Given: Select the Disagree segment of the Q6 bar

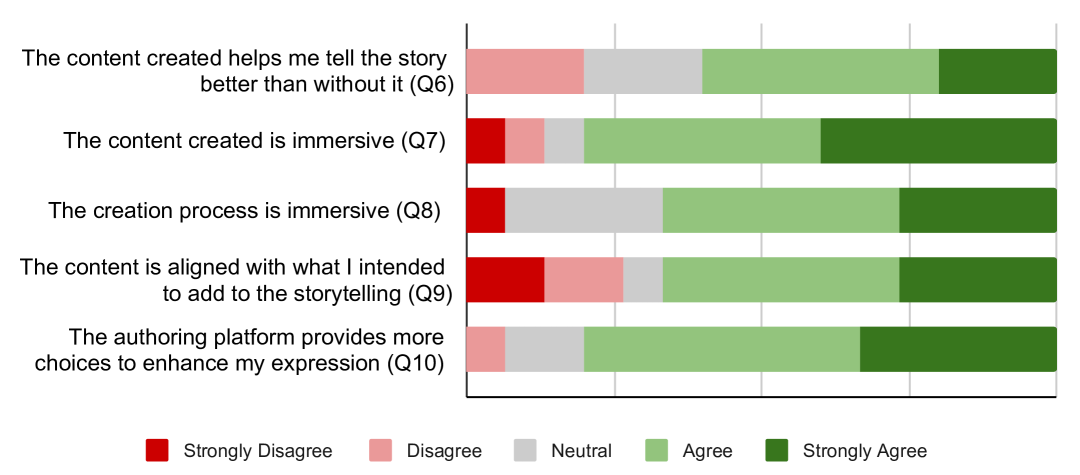Looking at the screenshot, I should (525, 71).
